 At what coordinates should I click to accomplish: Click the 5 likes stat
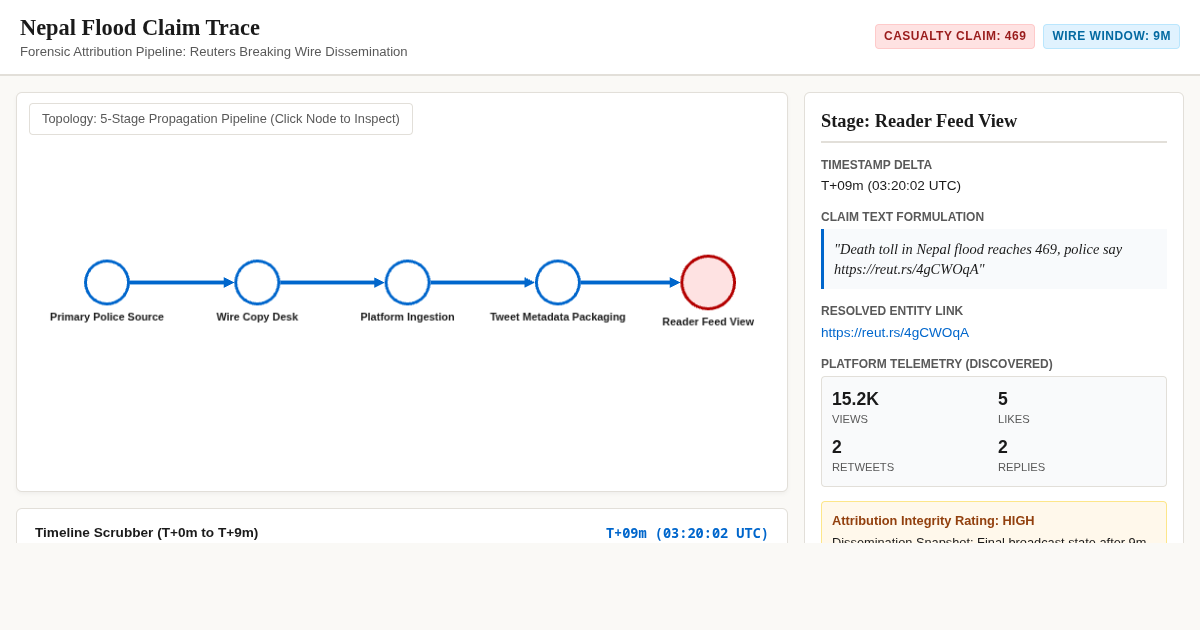[x=1013, y=407]
